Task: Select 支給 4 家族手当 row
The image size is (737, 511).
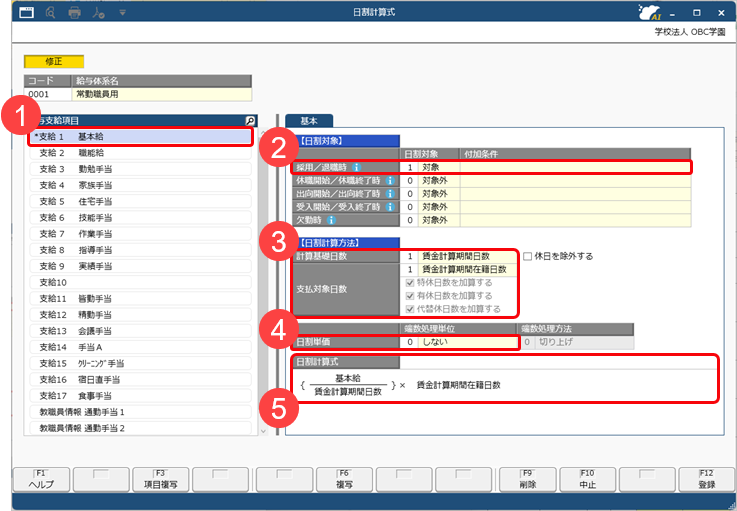Action: click(x=141, y=185)
